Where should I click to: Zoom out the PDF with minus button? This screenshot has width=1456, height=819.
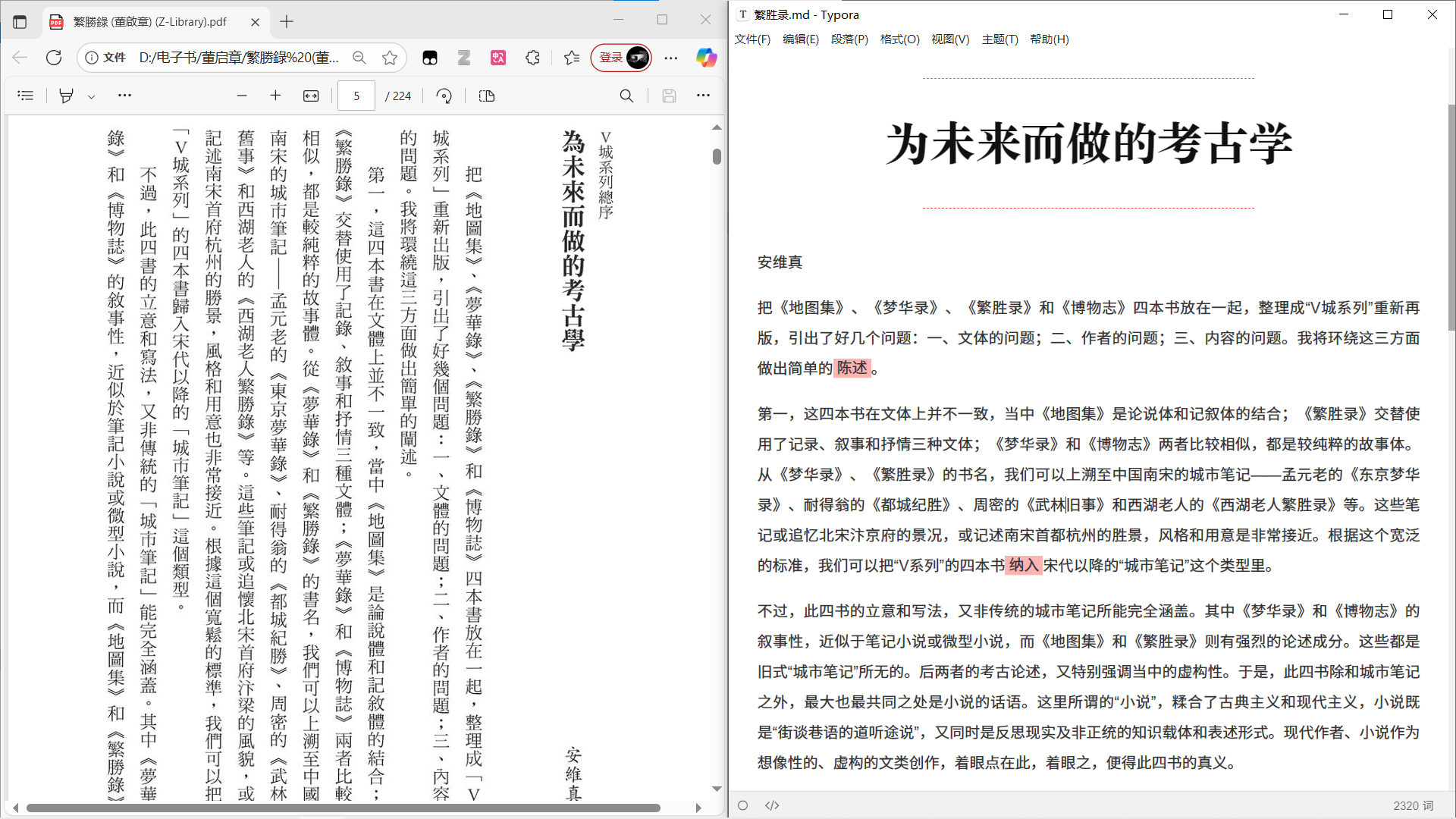point(242,96)
